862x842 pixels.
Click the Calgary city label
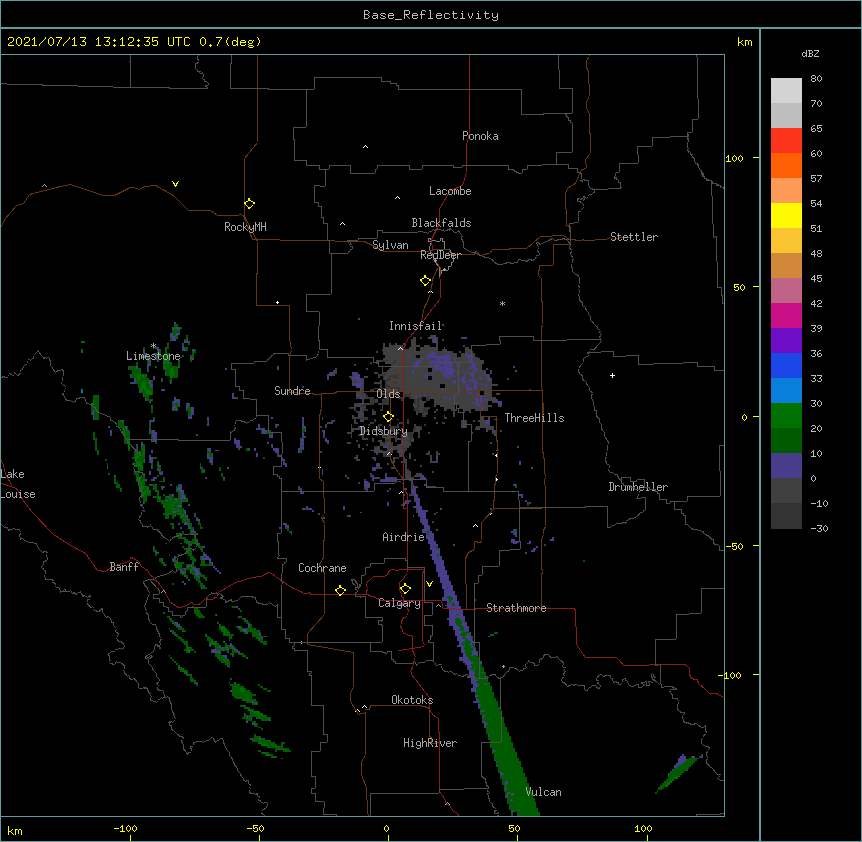click(x=399, y=603)
